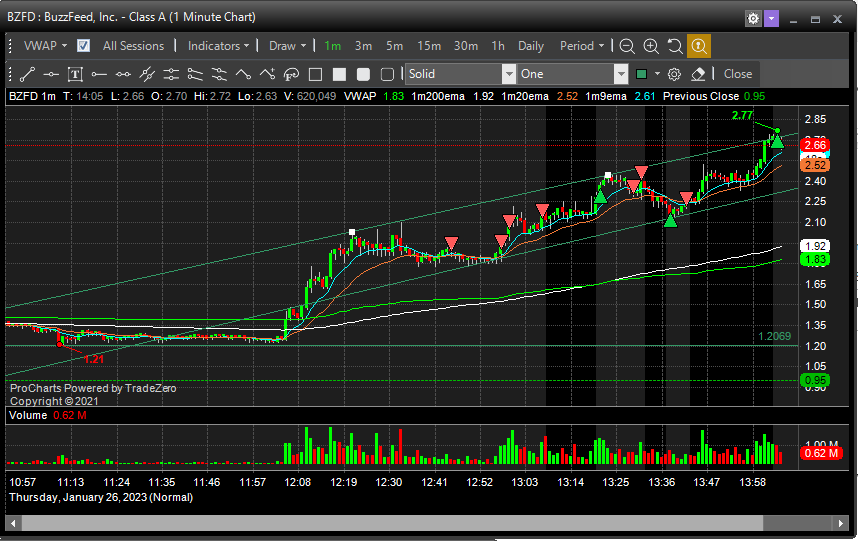Image resolution: width=858 pixels, height=541 pixels.
Task: Click the Volume 0.62 M label
Action: [x=48, y=415]
